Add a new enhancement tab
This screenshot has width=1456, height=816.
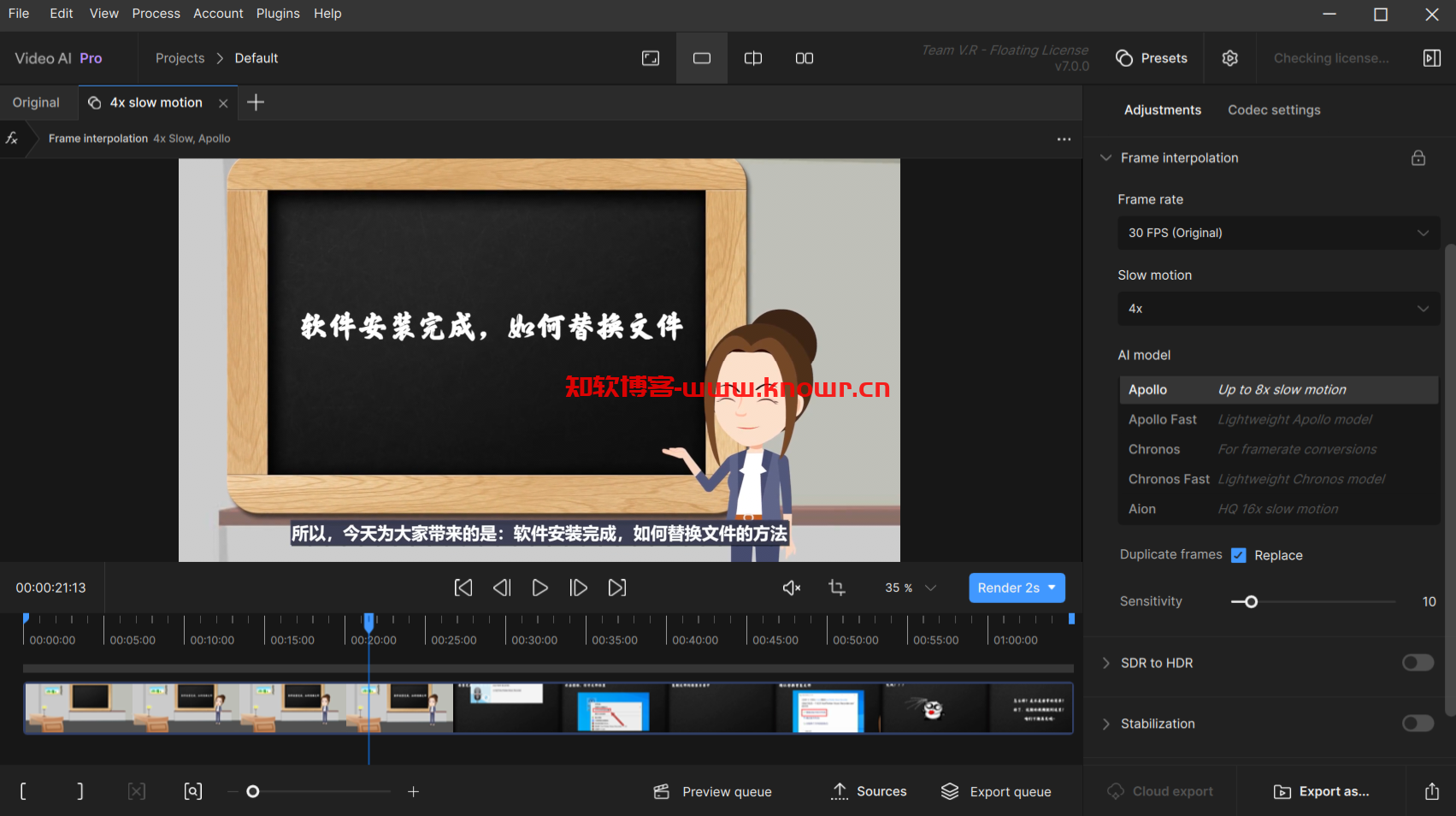coord(256,103)
